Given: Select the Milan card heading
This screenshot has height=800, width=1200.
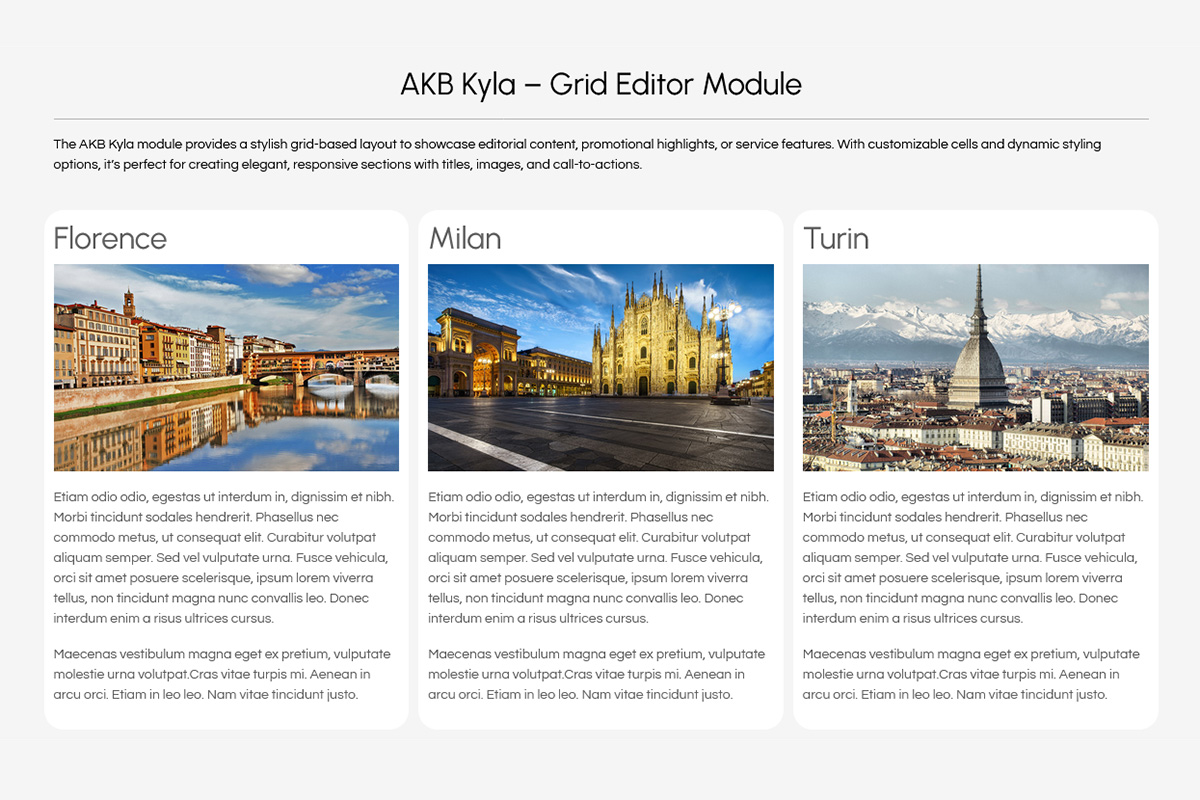Looking at the screenshot, I should (x=465, y=239).
